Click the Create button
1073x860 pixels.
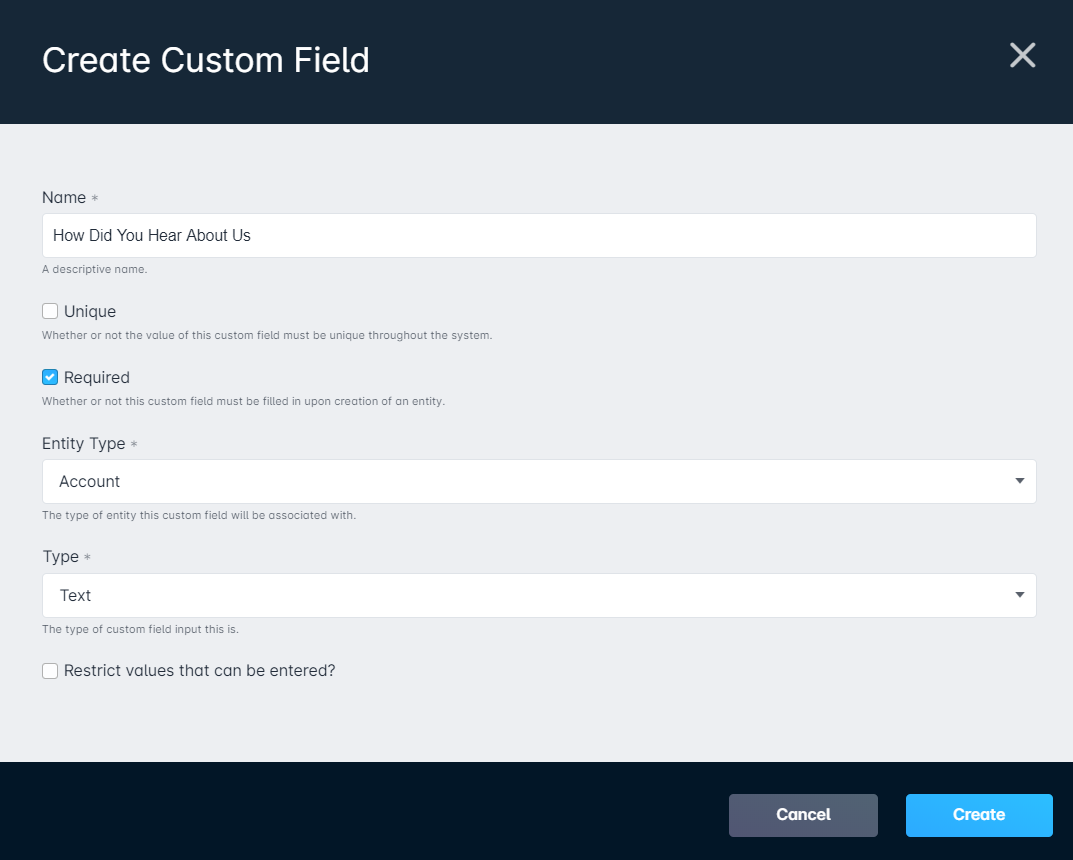click(979, 815)
